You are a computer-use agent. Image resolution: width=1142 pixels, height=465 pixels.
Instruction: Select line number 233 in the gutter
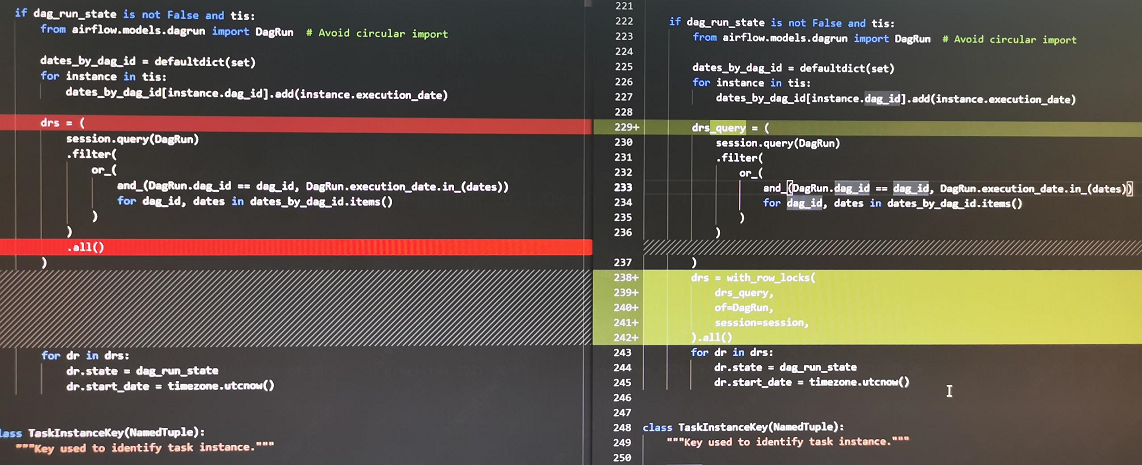624,187
